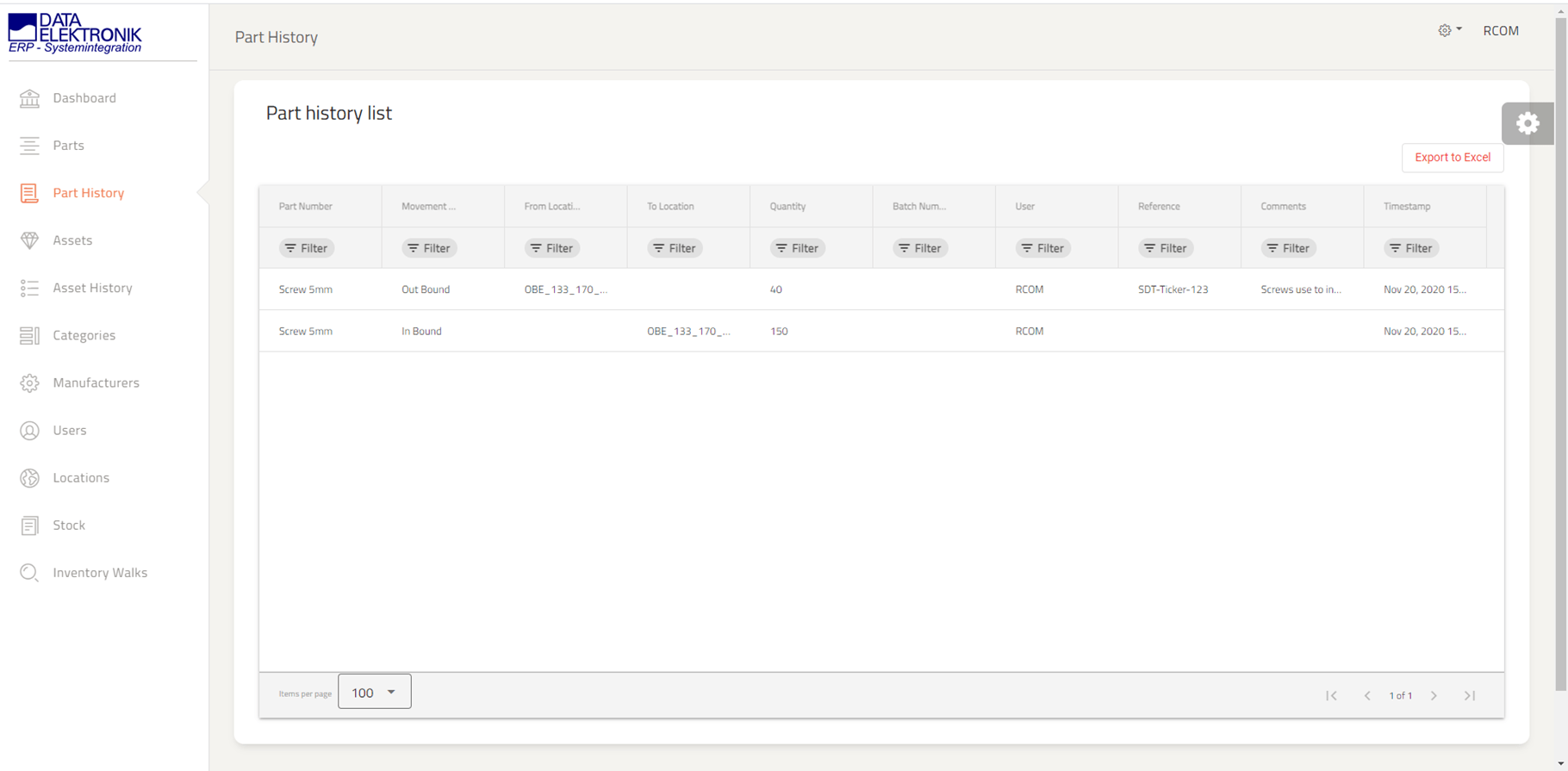Go to the first page of results
The image size is (1568, 771).
(x=1331, y=695)
